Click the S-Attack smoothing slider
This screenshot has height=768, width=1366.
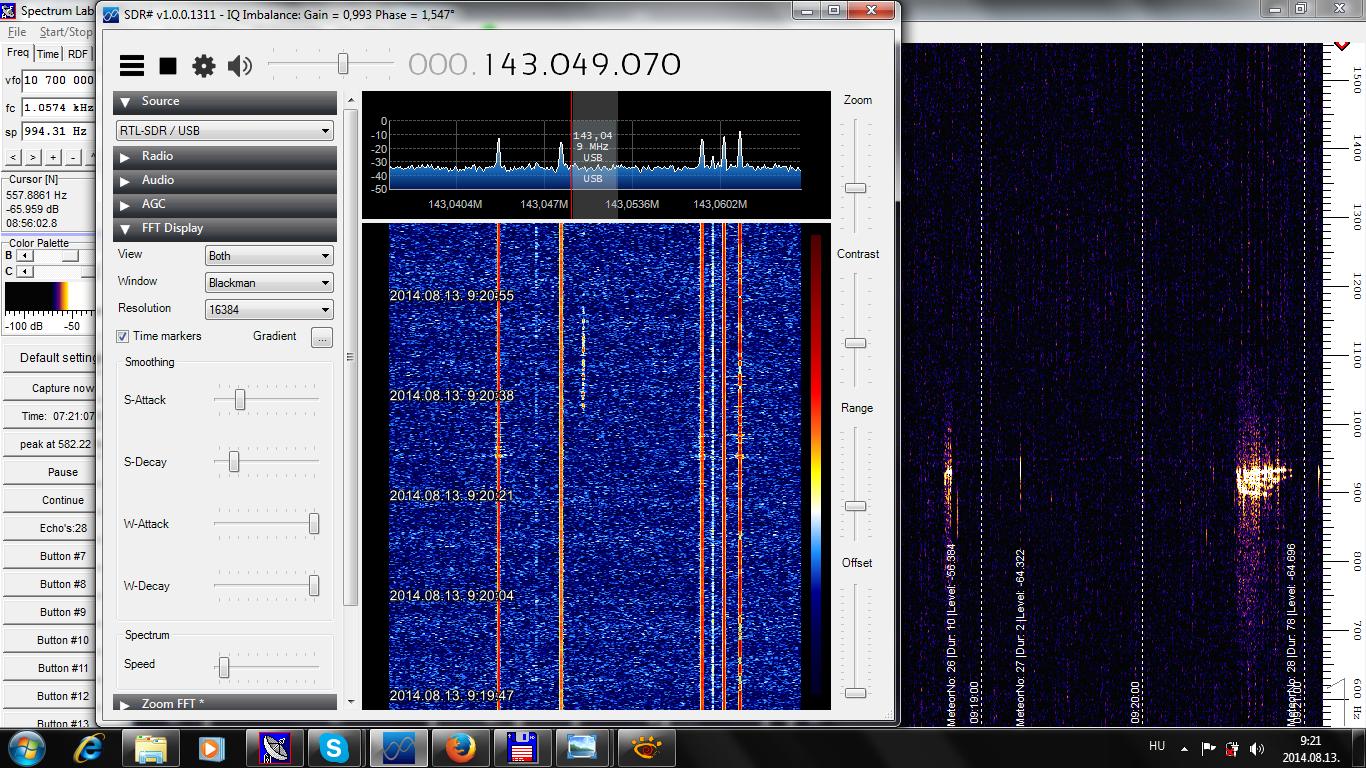tap(240, 400)
